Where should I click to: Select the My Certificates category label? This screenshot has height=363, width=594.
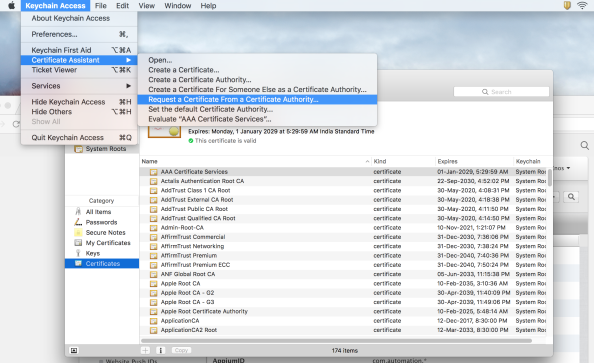(108, 243)
